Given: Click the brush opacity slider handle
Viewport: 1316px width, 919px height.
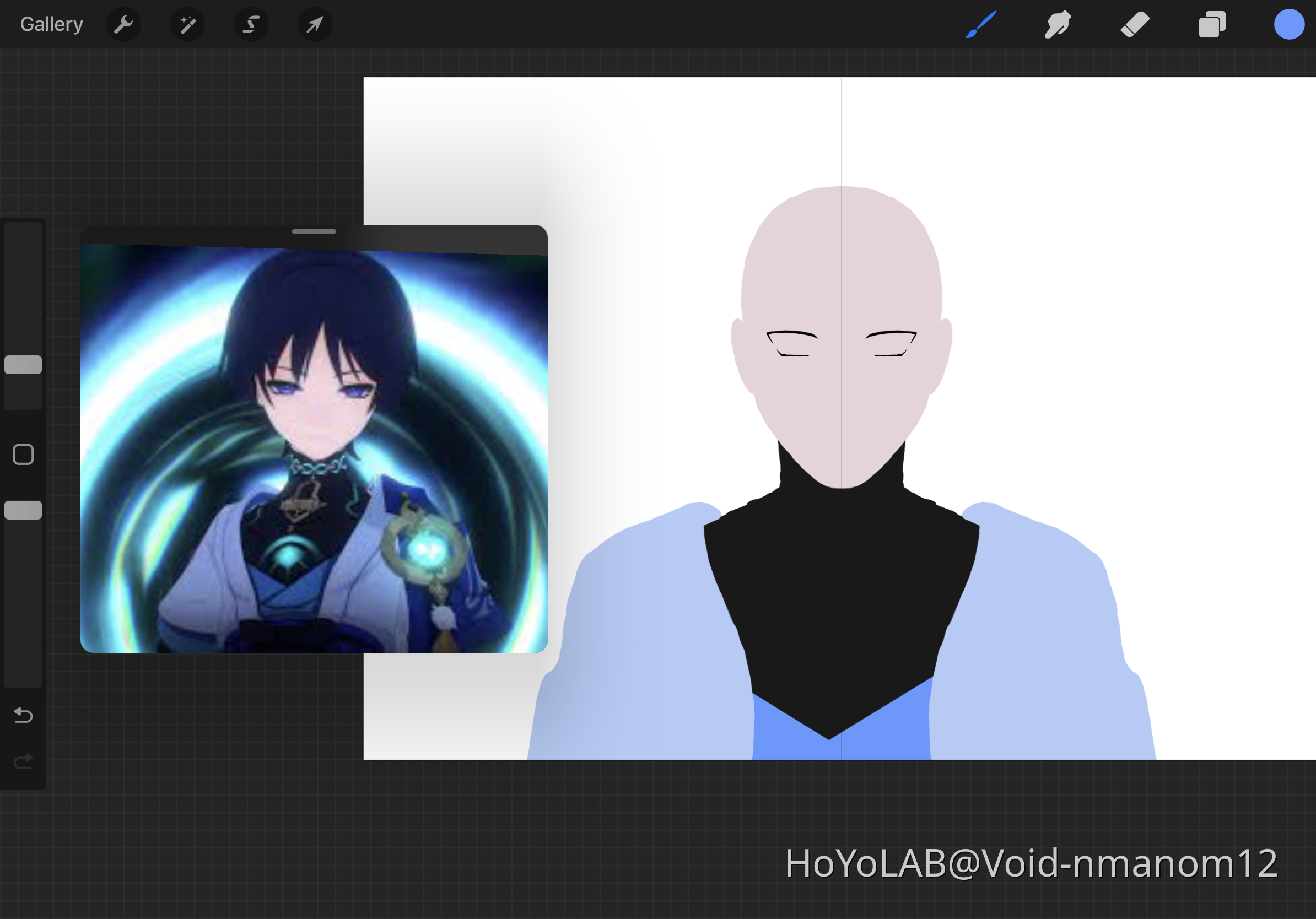Looking at the screenshot, I should point(23,510).
